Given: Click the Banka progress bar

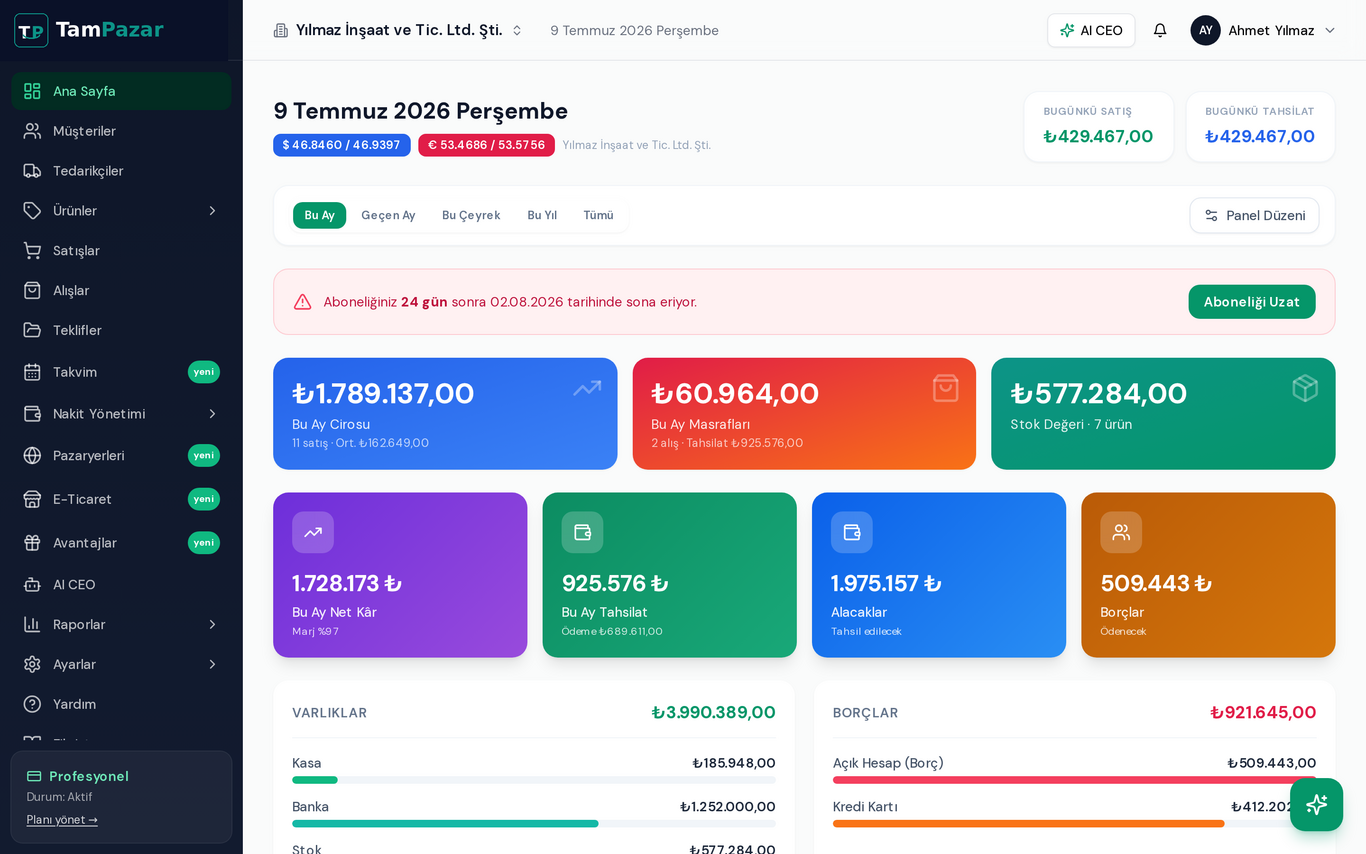Looking at the screenshot, I should coord(534,824).
